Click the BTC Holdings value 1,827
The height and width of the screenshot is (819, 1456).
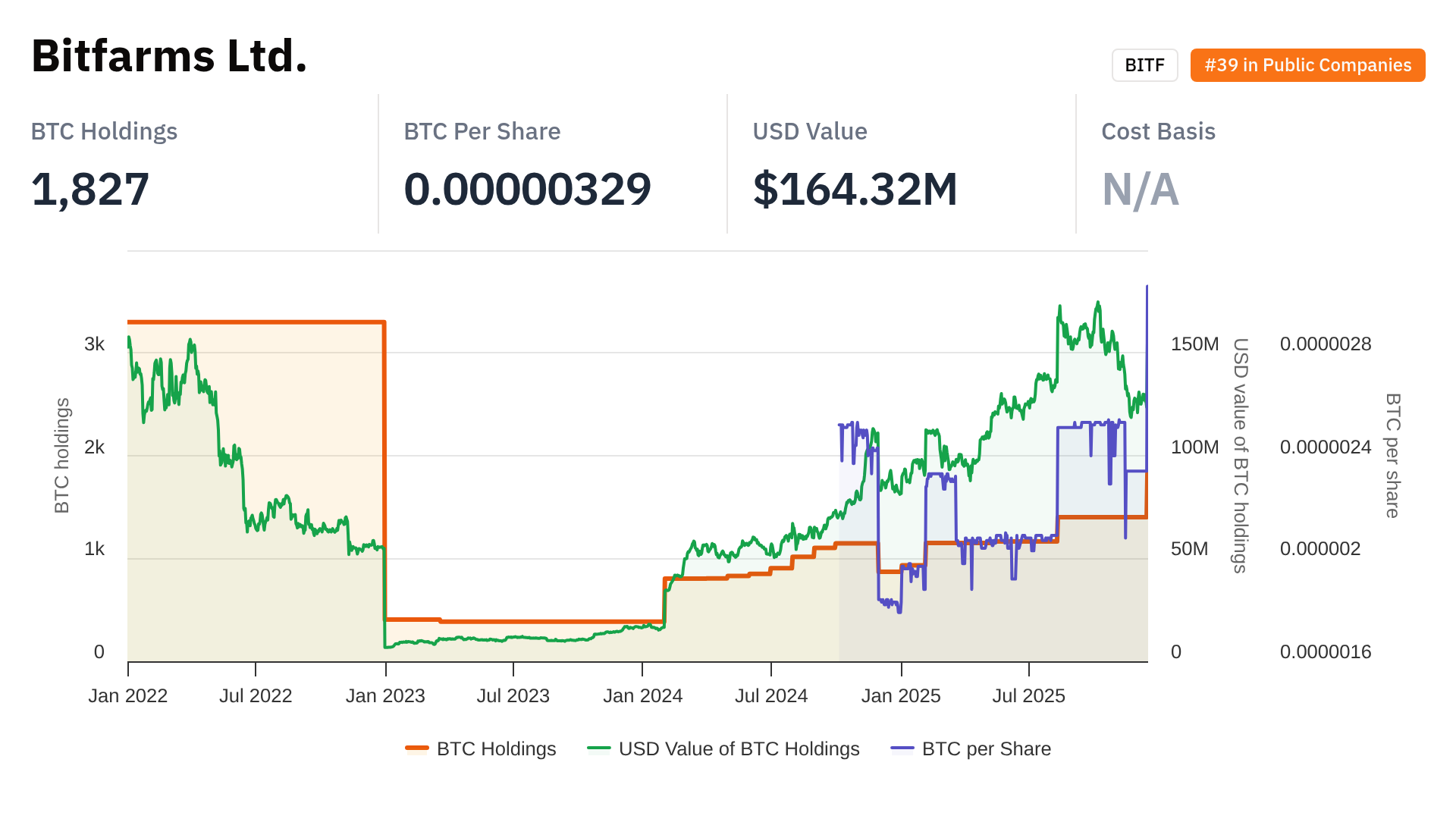coord(90,190)
